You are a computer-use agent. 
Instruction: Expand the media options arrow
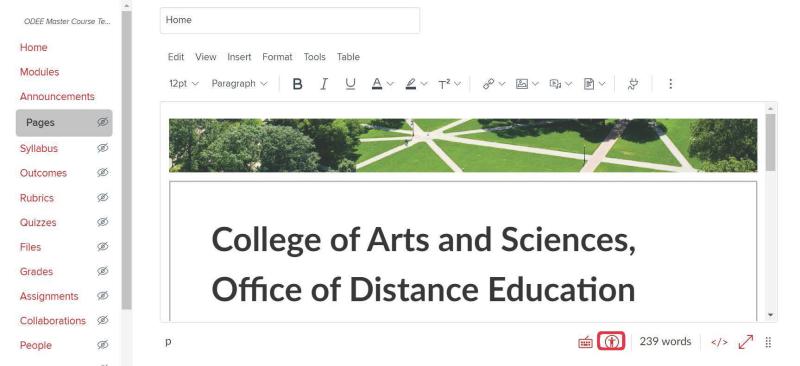click(x=568, y=84)
